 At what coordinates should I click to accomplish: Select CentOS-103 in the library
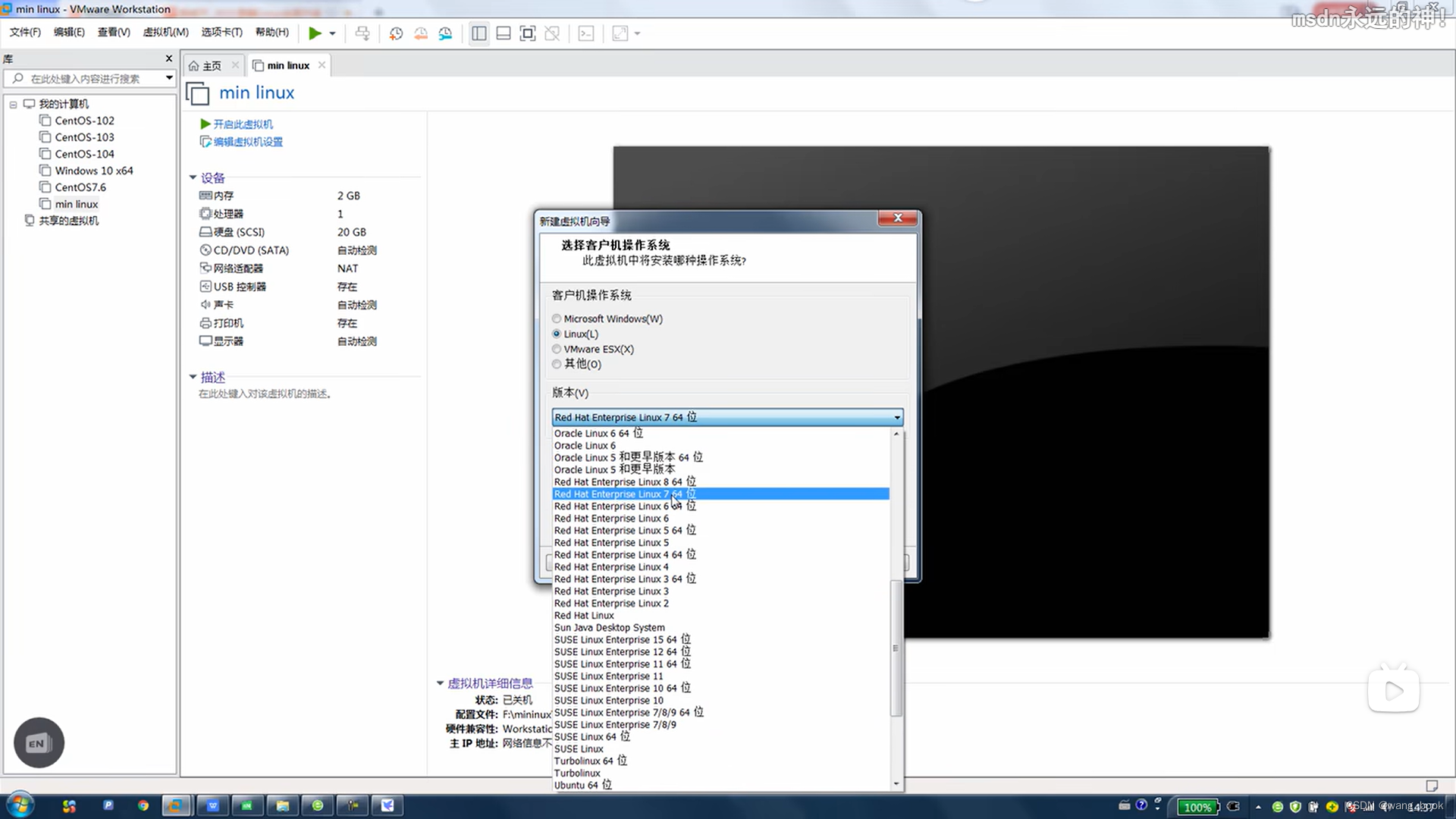pos(84,137)
